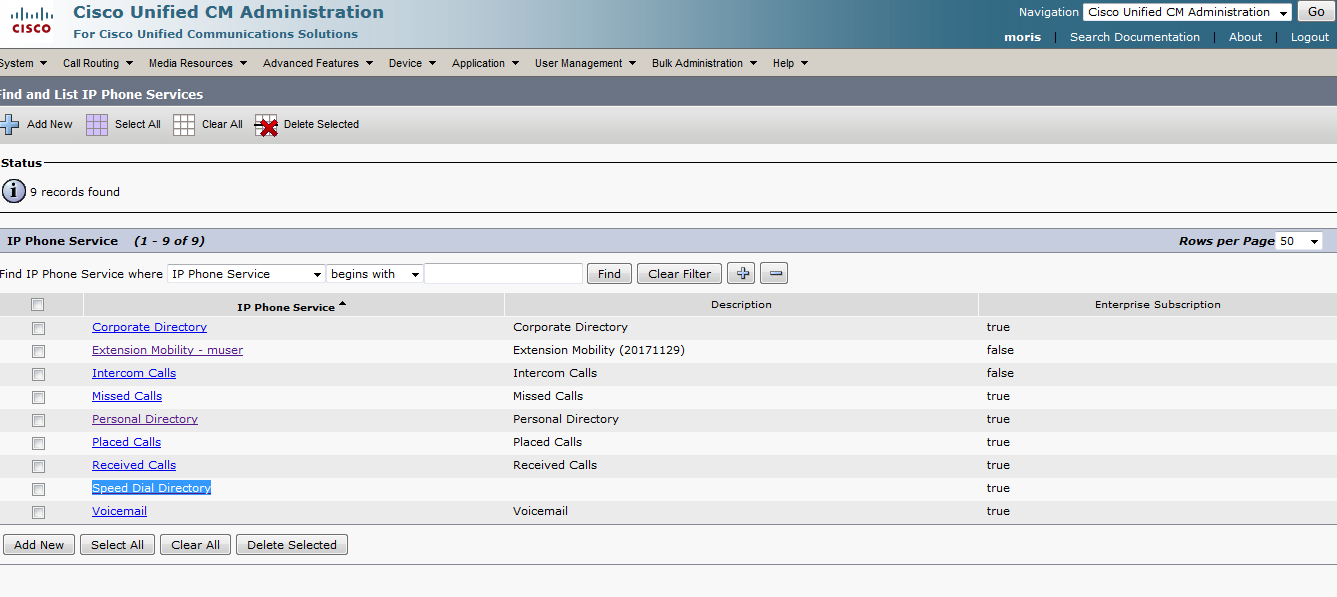The image size is (1337, 597).
Task: Check the Personal Directory row checkbox
Action: [x=38, y=420]
